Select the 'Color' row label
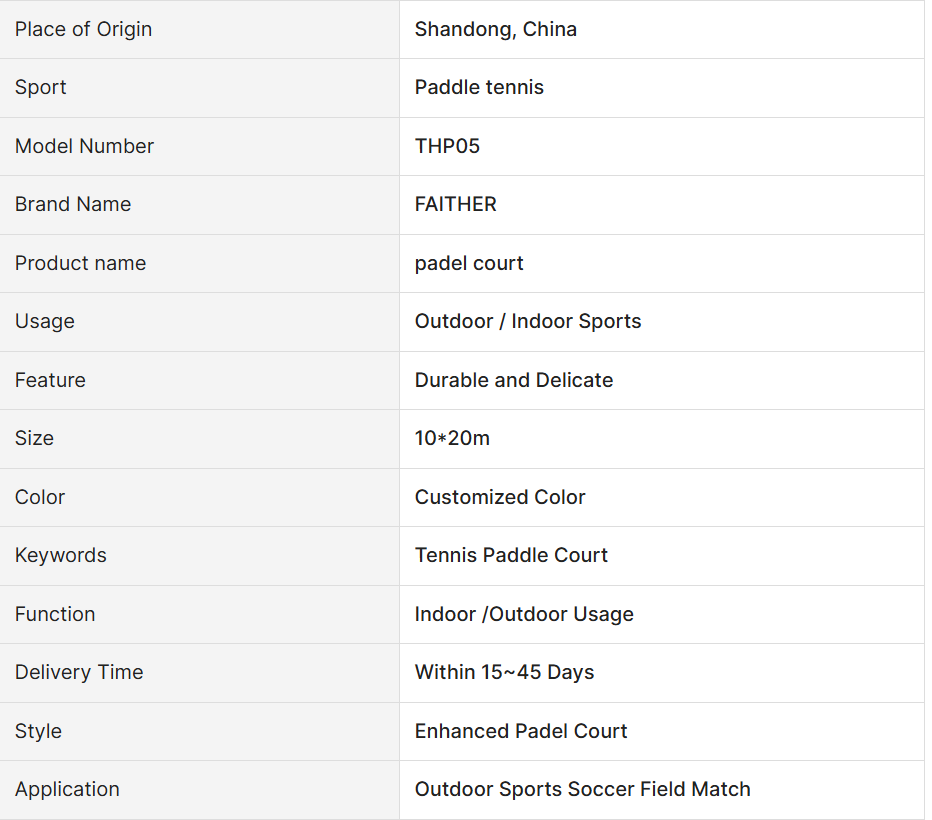 point(40,497)
